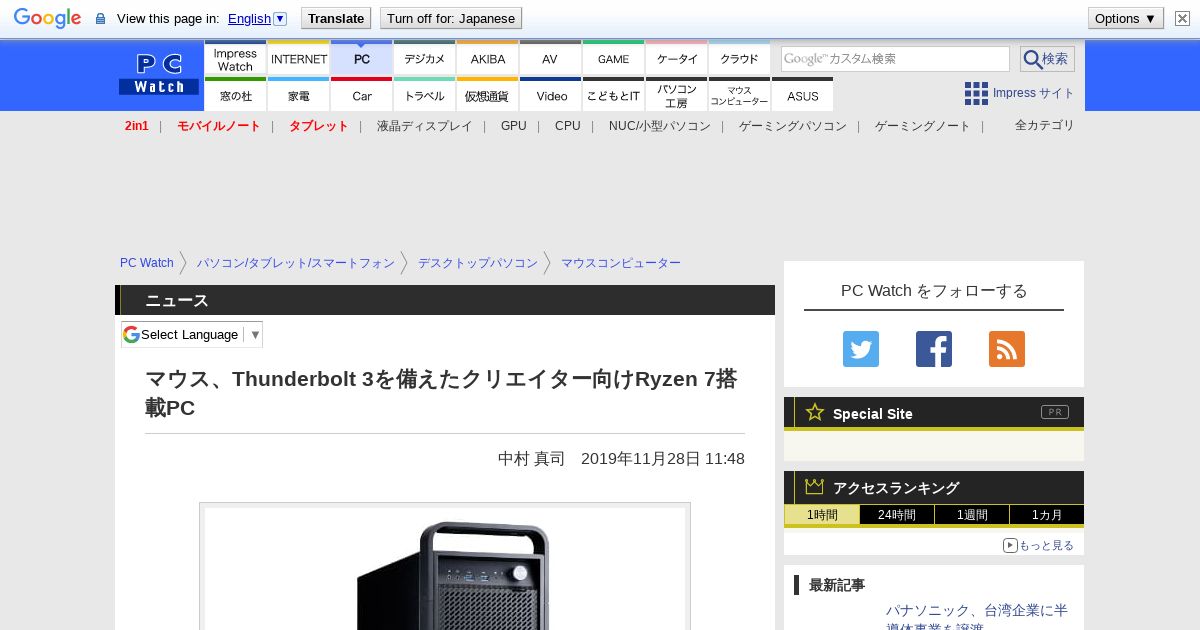Go to マウスコンピューター breadcrumb
This screenshot has width=1200, height=630.
(621, 263)
